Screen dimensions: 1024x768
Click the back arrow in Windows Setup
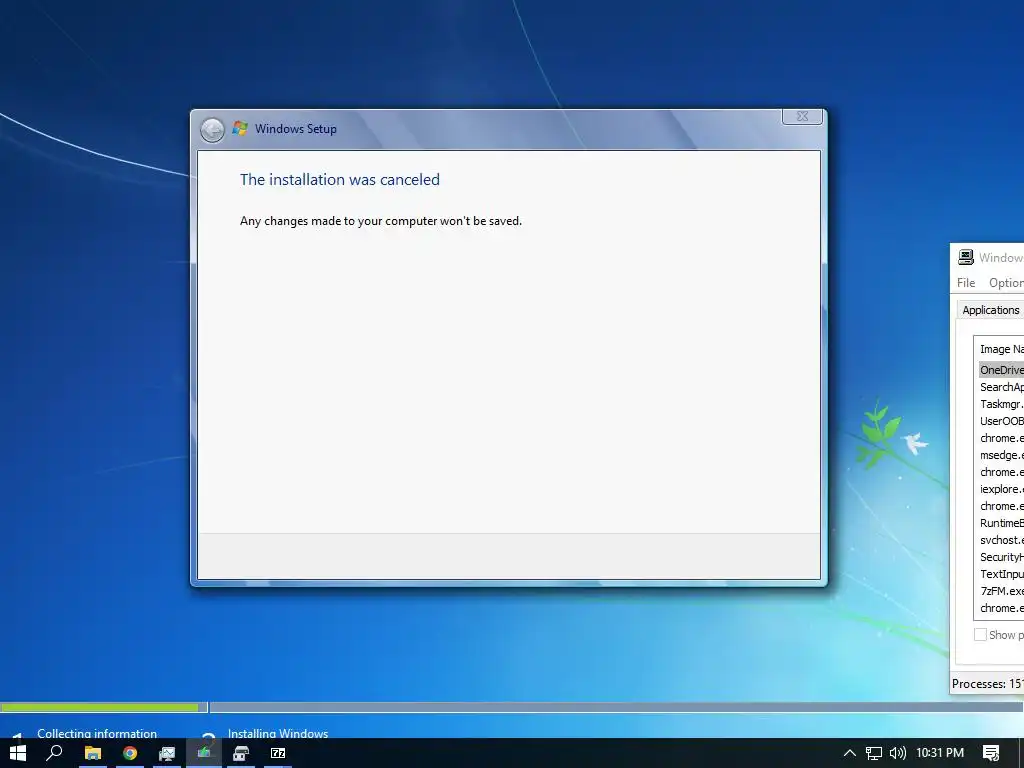(212, 130)
